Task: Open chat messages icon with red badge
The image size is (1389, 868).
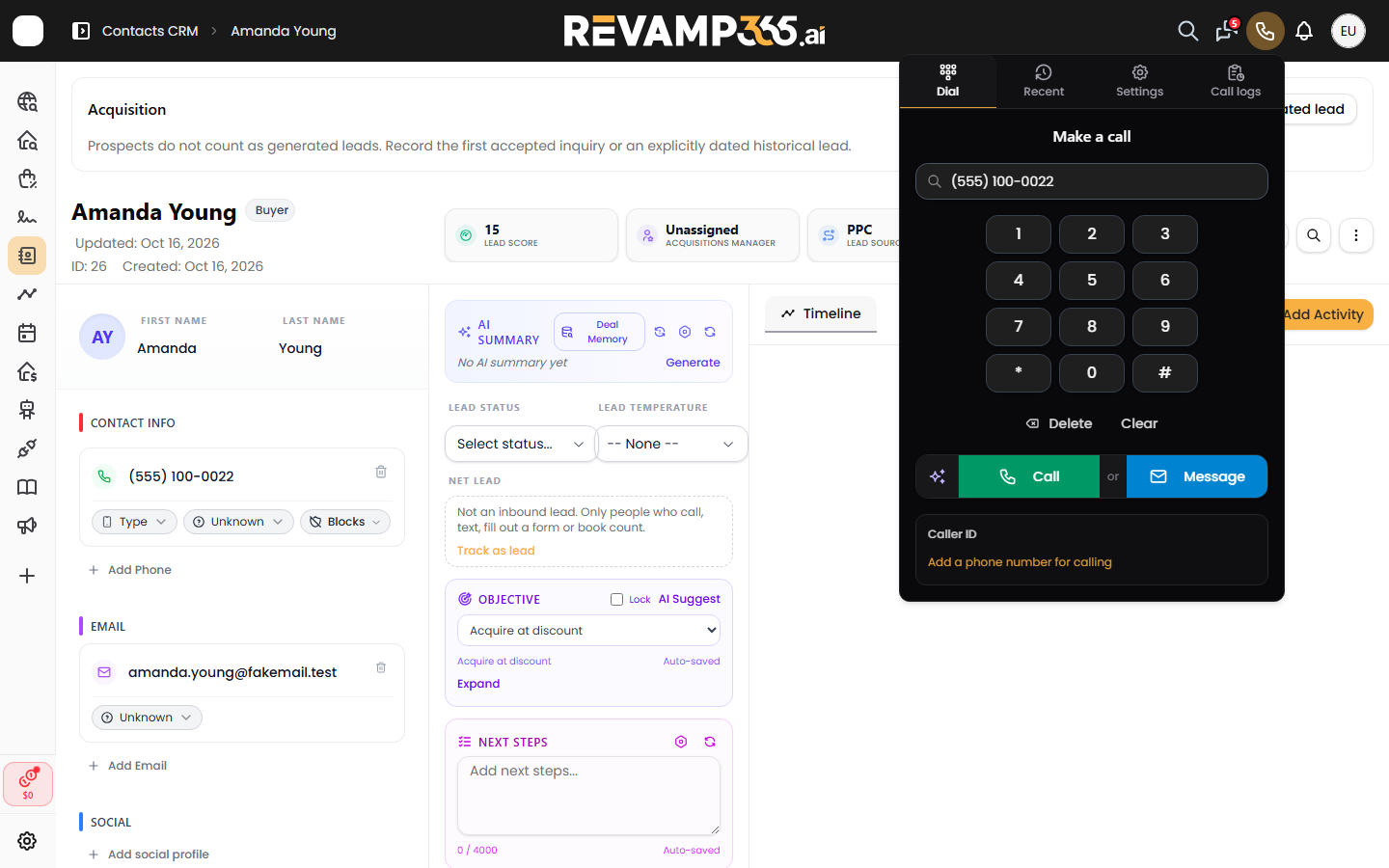Action: (x=1226, y=31)
